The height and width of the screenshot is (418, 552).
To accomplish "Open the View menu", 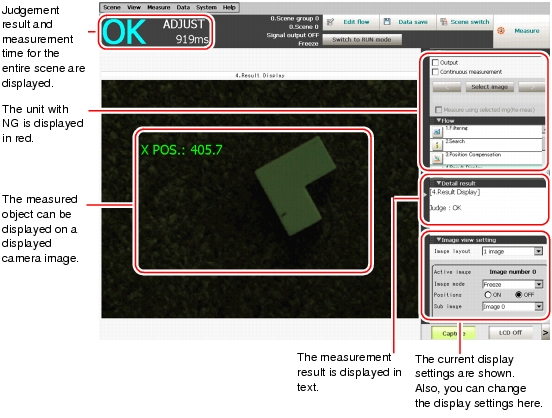I will click(x=134, y=7).
